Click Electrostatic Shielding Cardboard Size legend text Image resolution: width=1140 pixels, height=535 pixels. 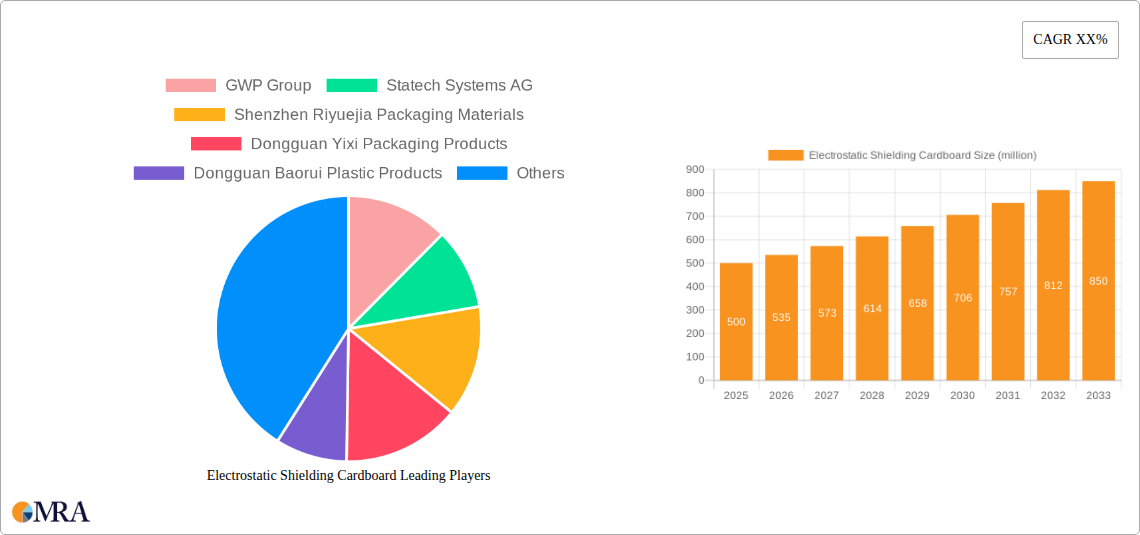(923, 155)
